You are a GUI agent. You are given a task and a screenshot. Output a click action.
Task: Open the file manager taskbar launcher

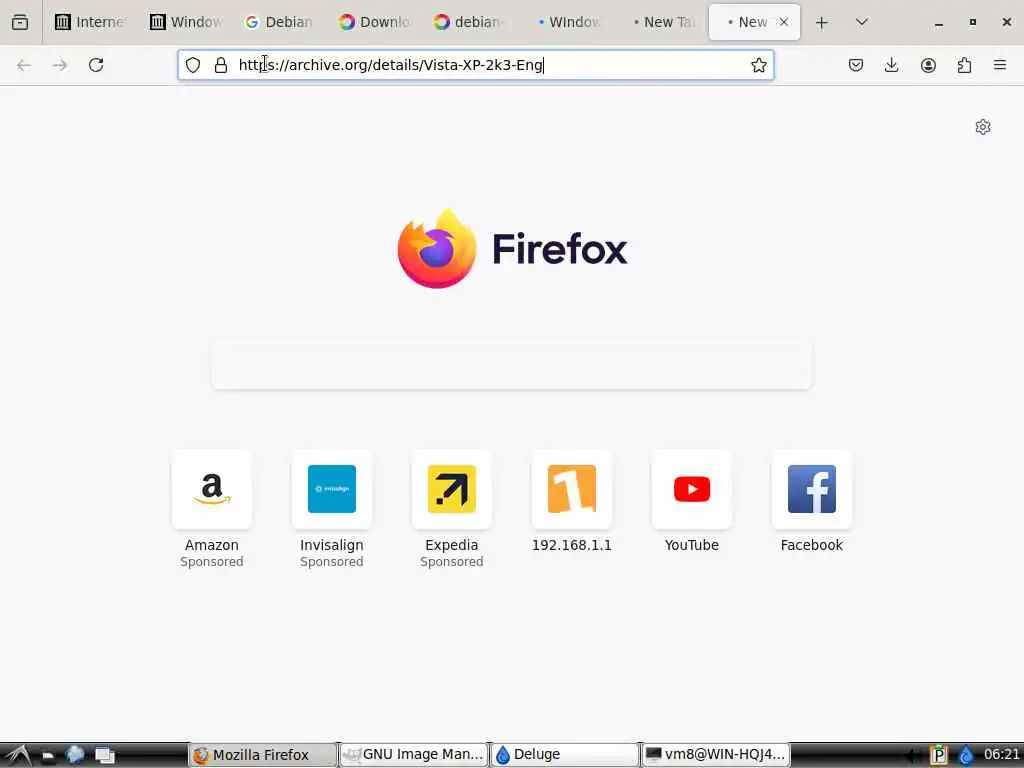point(48,756)
